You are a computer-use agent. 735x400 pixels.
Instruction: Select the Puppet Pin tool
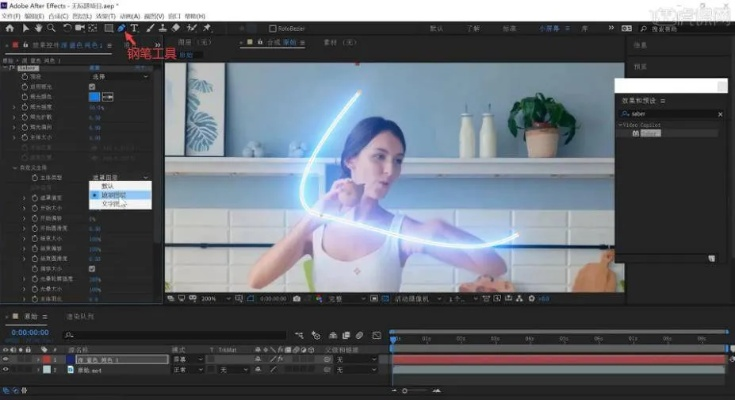pos(206,28)
